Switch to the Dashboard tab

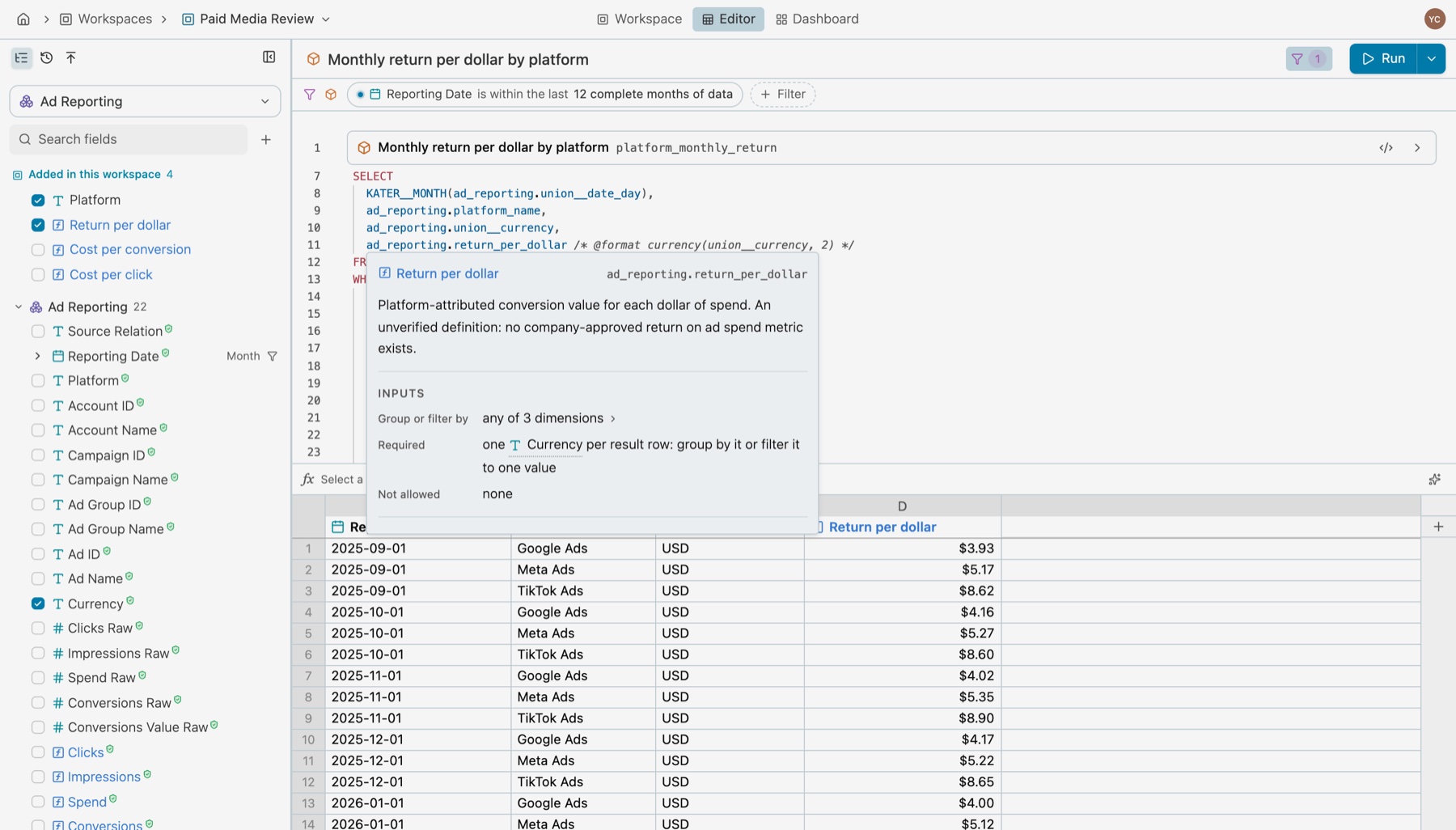coord(817,19)
